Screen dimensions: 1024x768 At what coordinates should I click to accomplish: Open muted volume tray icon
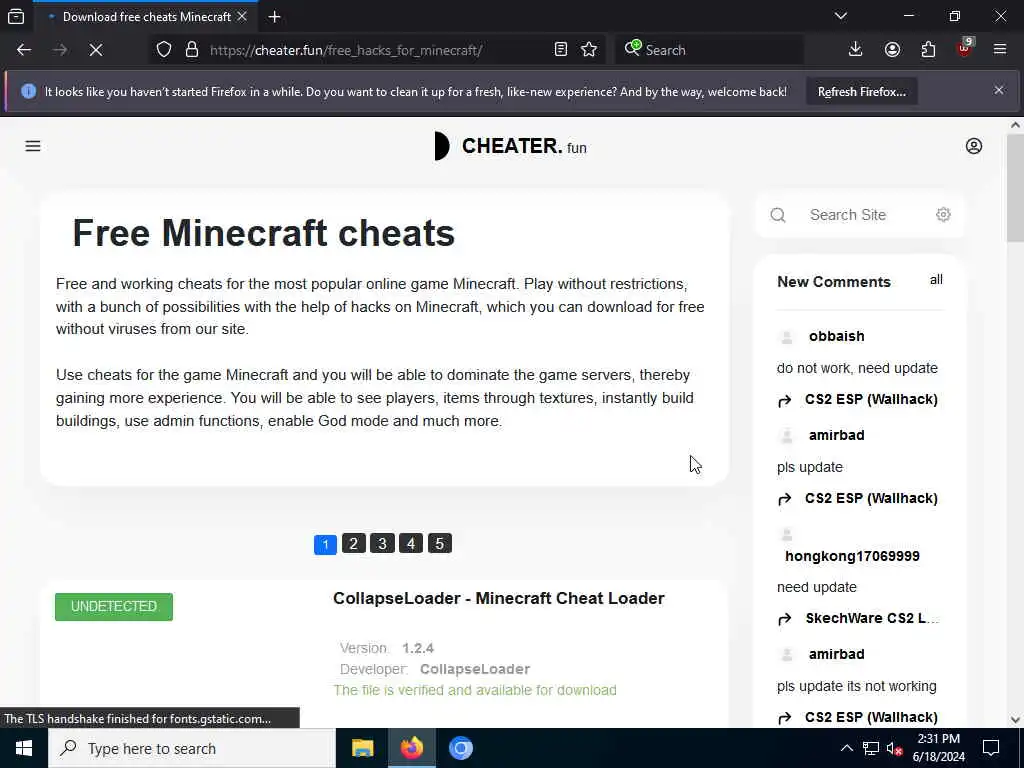point(894,748)
